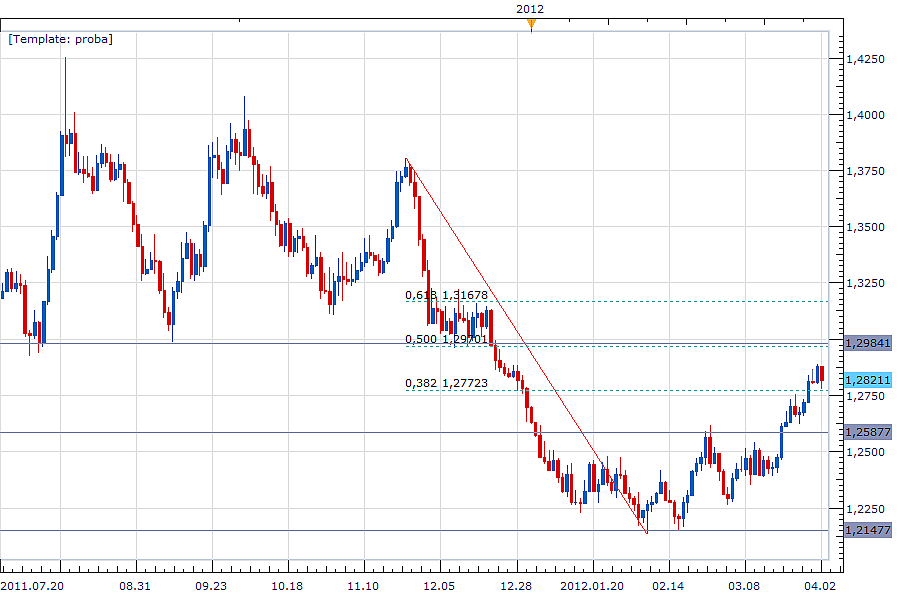Click the 04.02 date on time axis

819,585
